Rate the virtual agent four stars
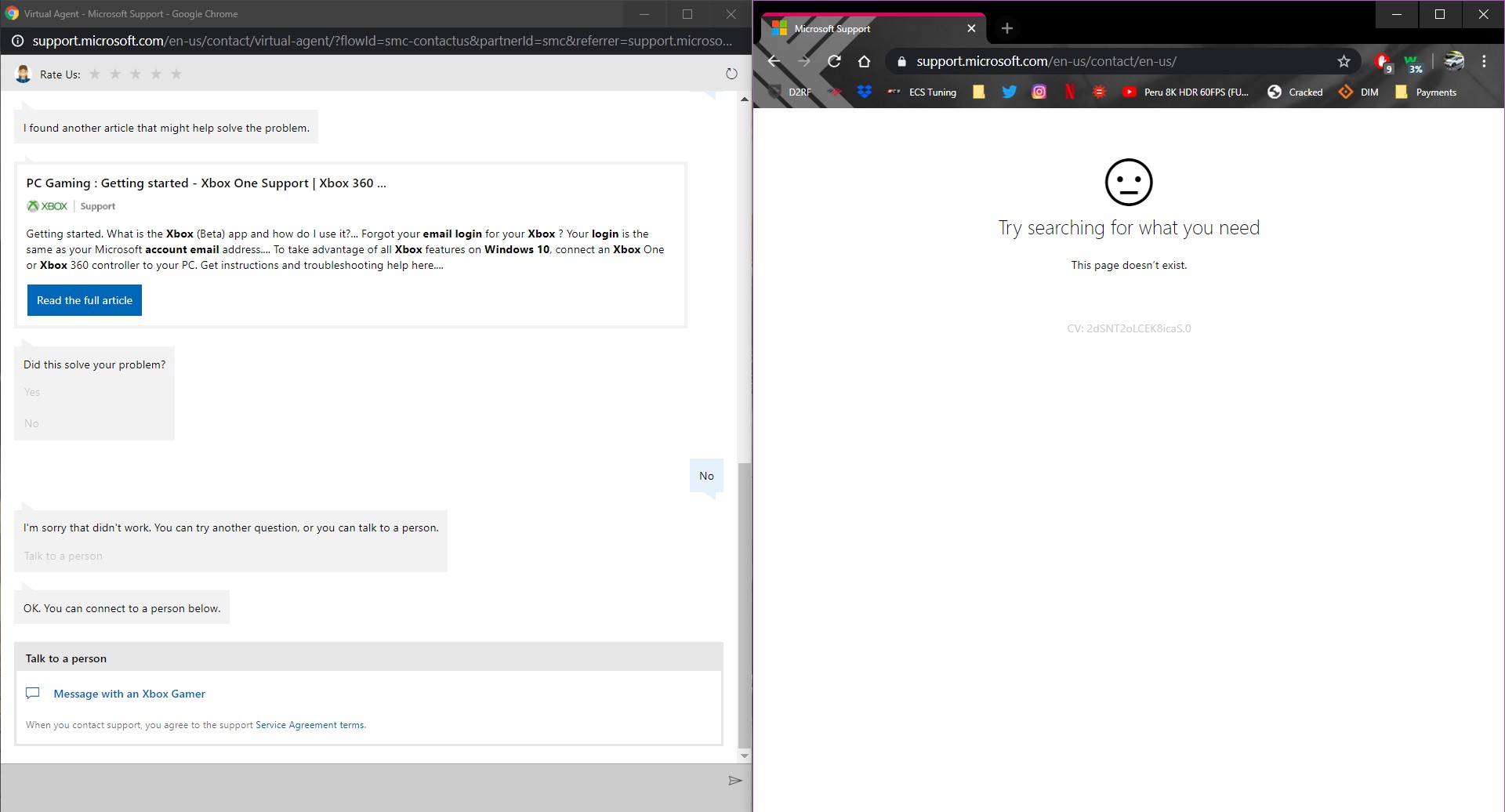 click(x=156, y=74)
